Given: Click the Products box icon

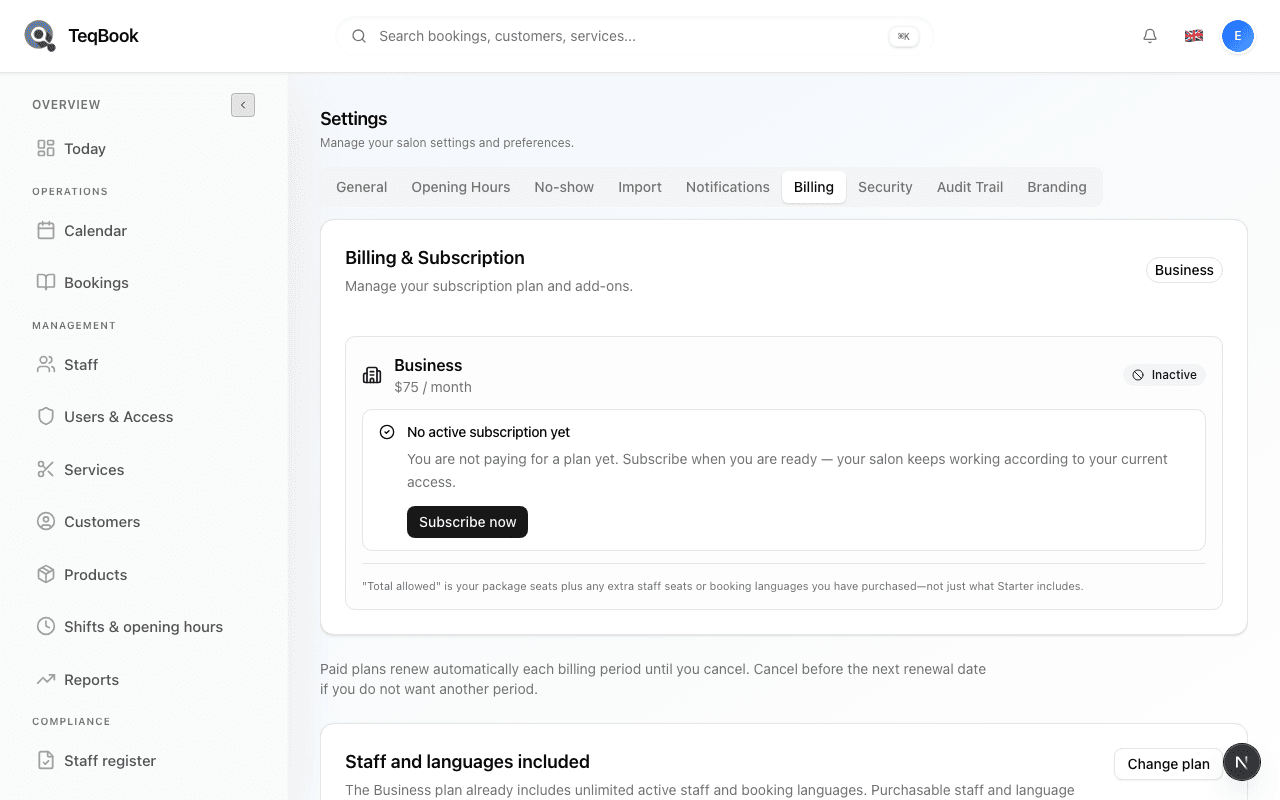Looking at the screenshot, I should click(46, 575).
